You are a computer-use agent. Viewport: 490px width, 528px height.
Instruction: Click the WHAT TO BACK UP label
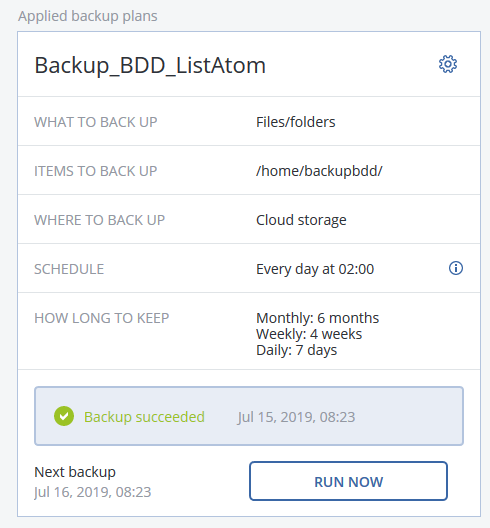96,122
